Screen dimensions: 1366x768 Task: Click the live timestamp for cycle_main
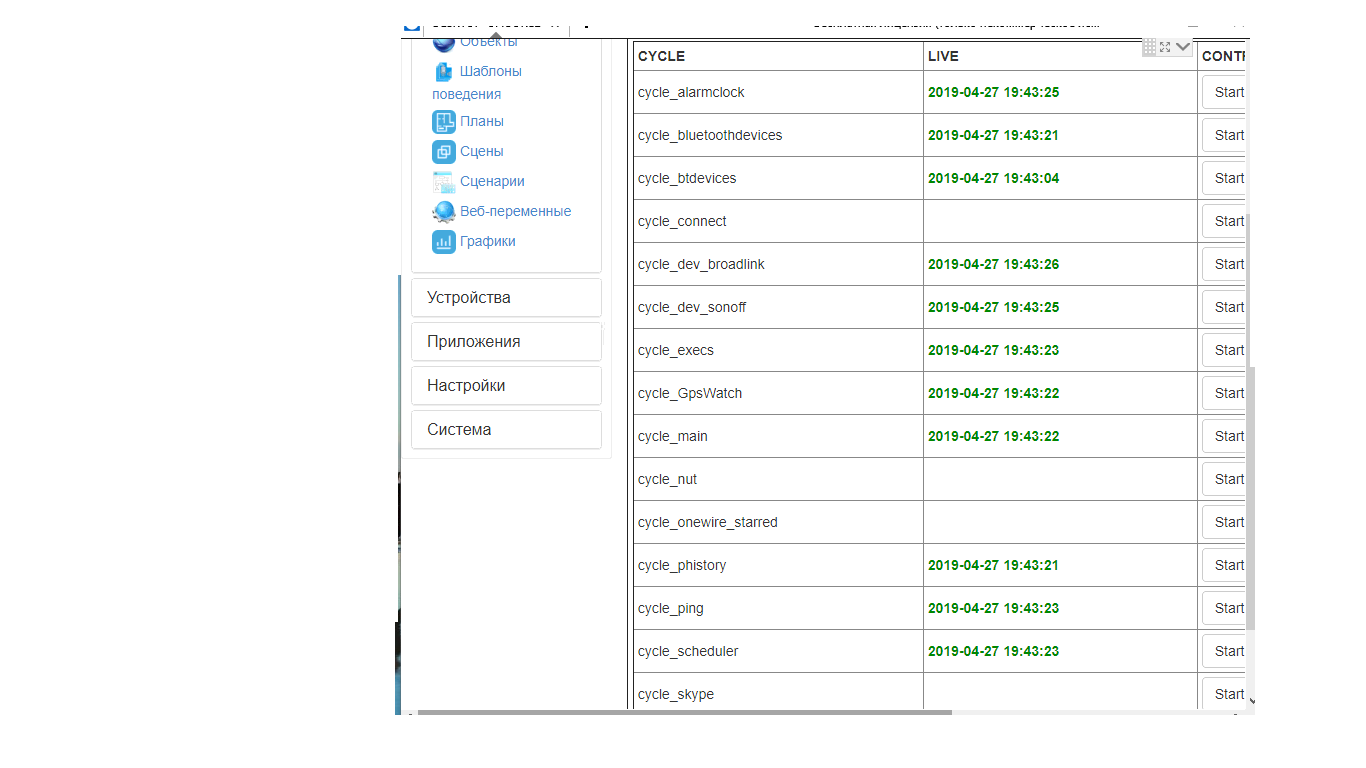tap(993, 436)
